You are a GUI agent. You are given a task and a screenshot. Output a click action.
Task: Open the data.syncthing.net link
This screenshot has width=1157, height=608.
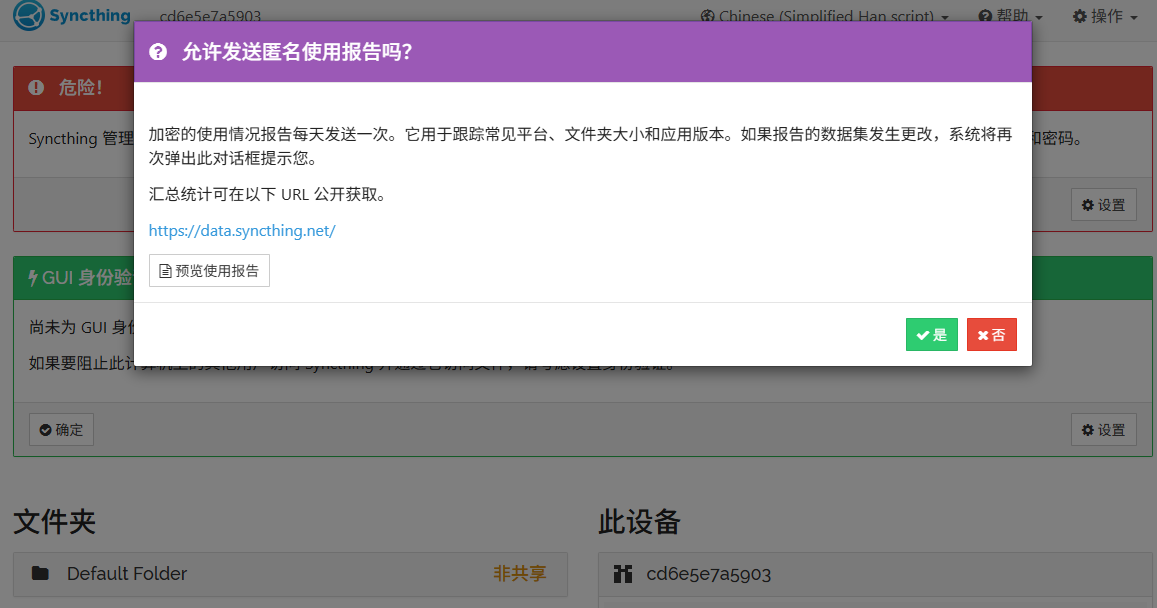click(242, 231)
